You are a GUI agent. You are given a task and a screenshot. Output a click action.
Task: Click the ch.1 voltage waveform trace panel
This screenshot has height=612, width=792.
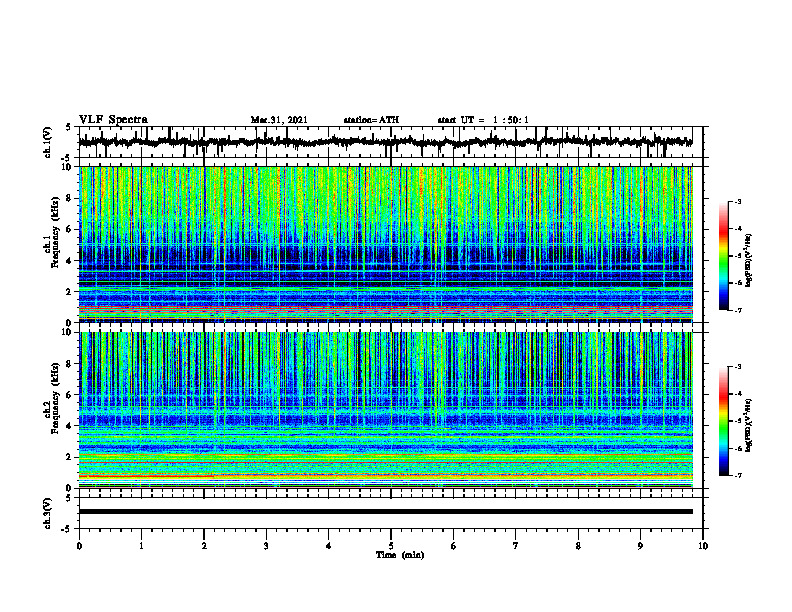click(x=390, y=142)
